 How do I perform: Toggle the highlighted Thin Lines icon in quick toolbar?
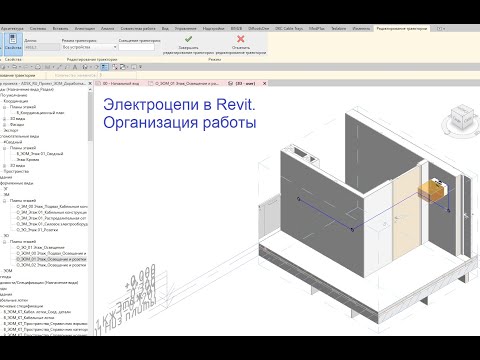click(105, 67)
